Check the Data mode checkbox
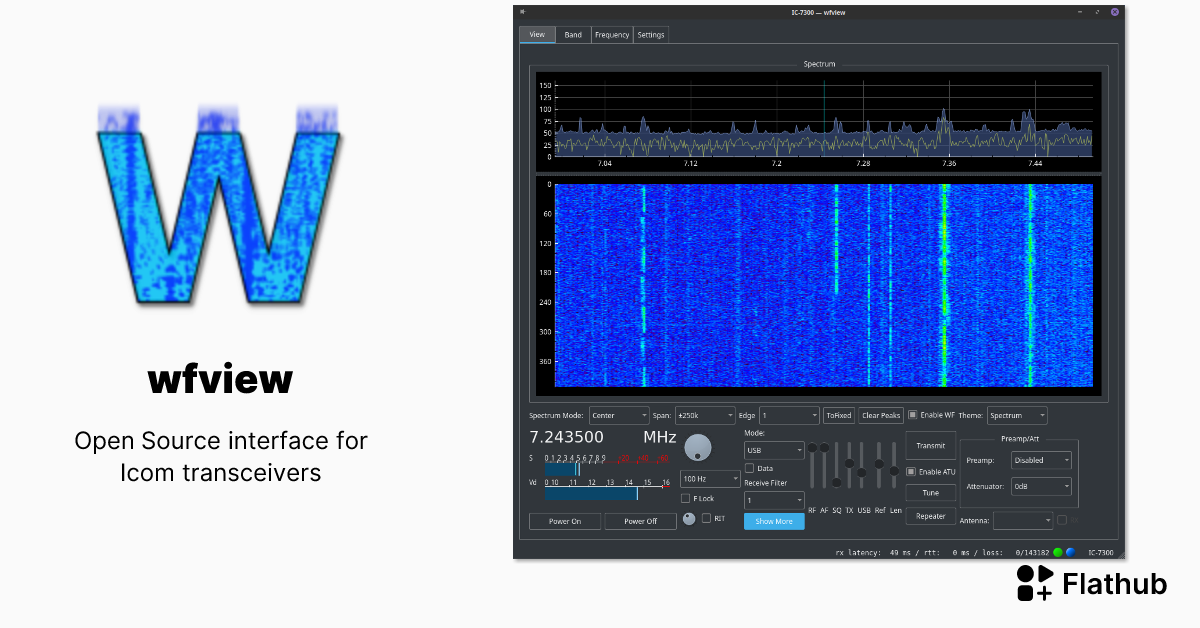 (749, 468)
